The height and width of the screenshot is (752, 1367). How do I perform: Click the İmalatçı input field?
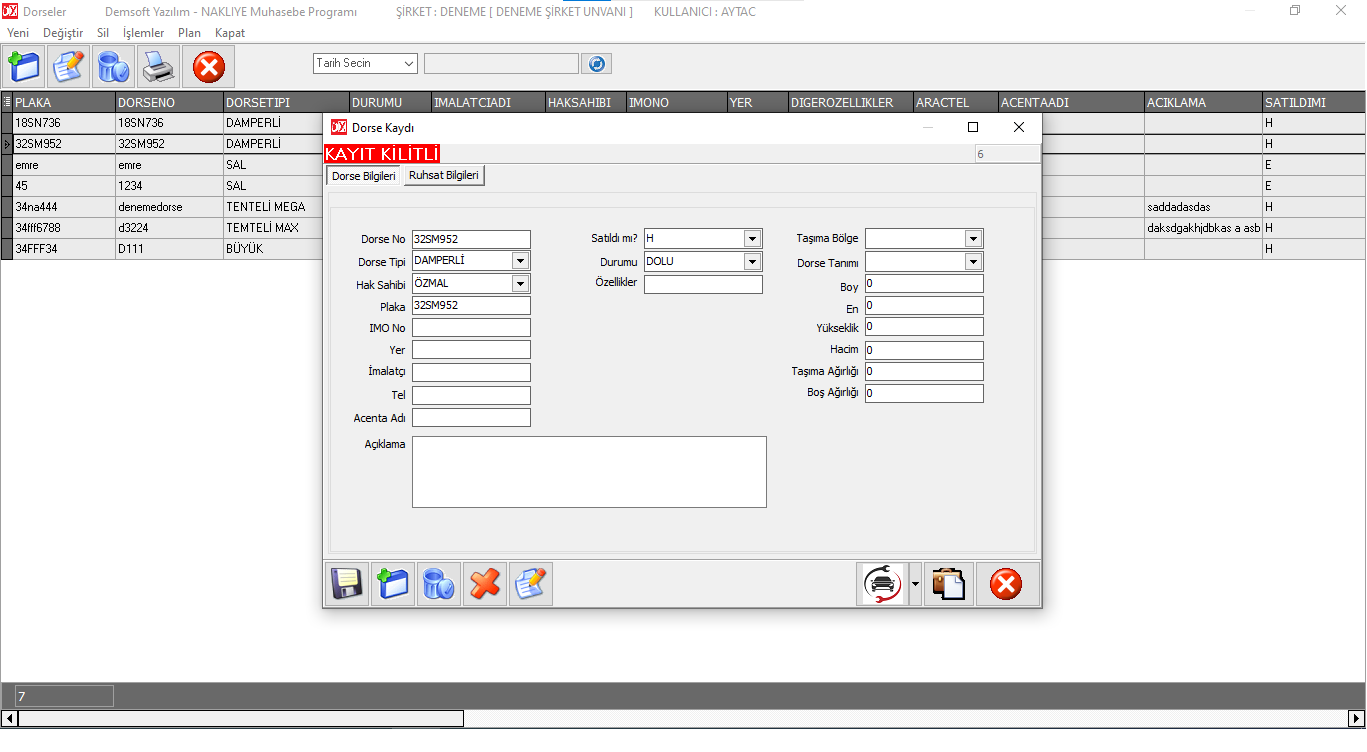(x=471, y=373)
